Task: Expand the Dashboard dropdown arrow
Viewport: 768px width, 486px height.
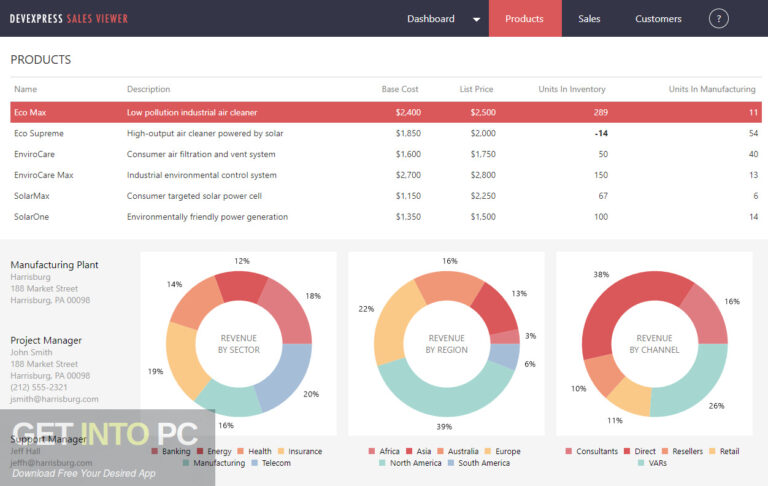Action: 476,20
